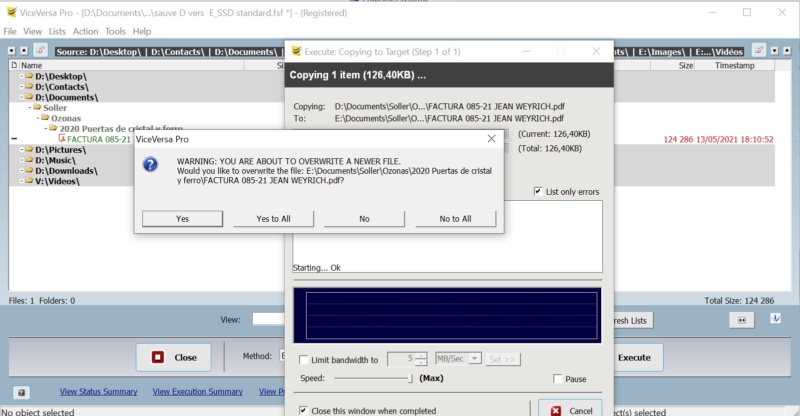This screenshot has width=800, height=416.
Task: Select No to All in warning dialog
Action: coord(456,218)
